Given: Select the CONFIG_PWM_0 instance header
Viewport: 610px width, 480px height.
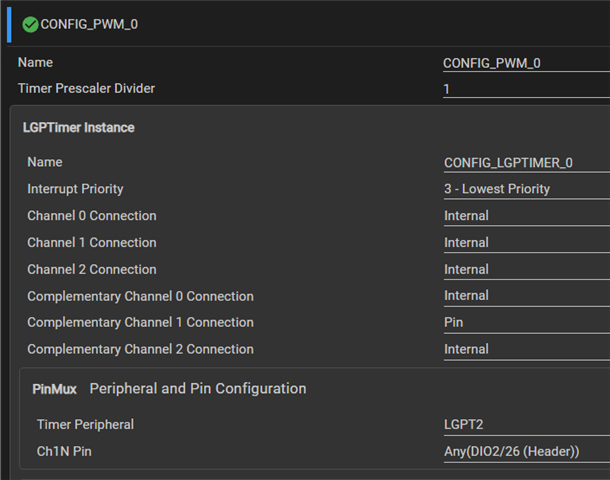Looking at the screenshot, I should coord(89,25).
